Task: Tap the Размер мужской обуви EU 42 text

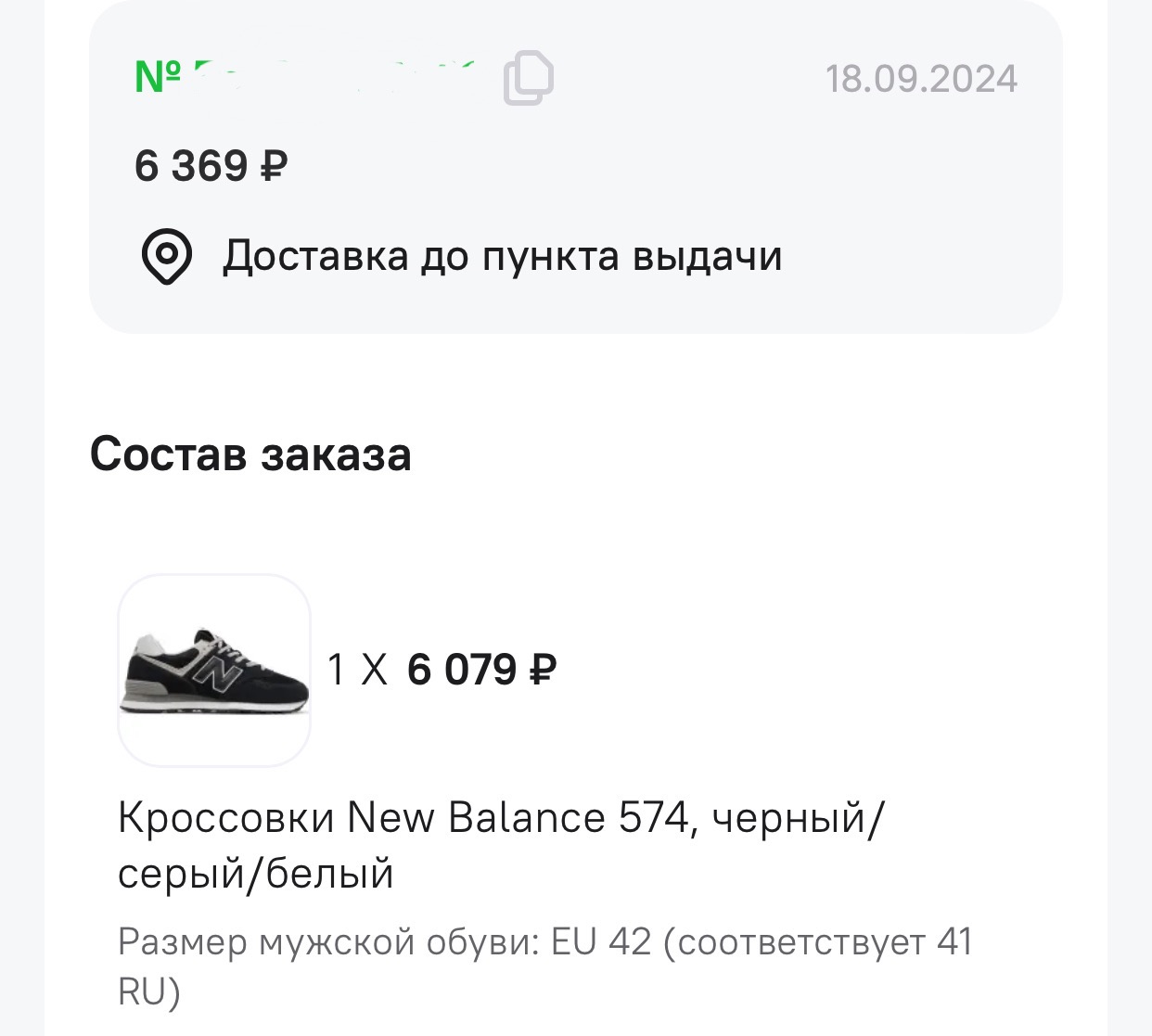Action: (x=385, y=942)
